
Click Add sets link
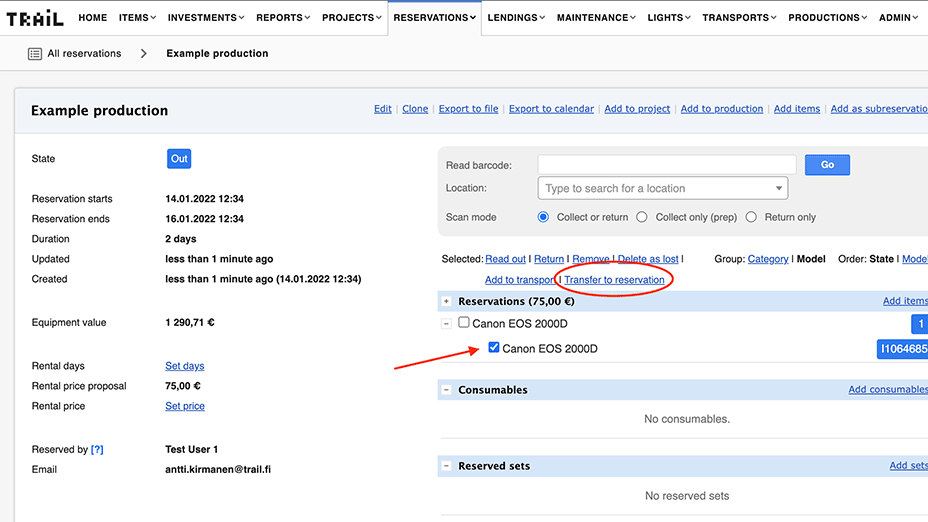908,466
